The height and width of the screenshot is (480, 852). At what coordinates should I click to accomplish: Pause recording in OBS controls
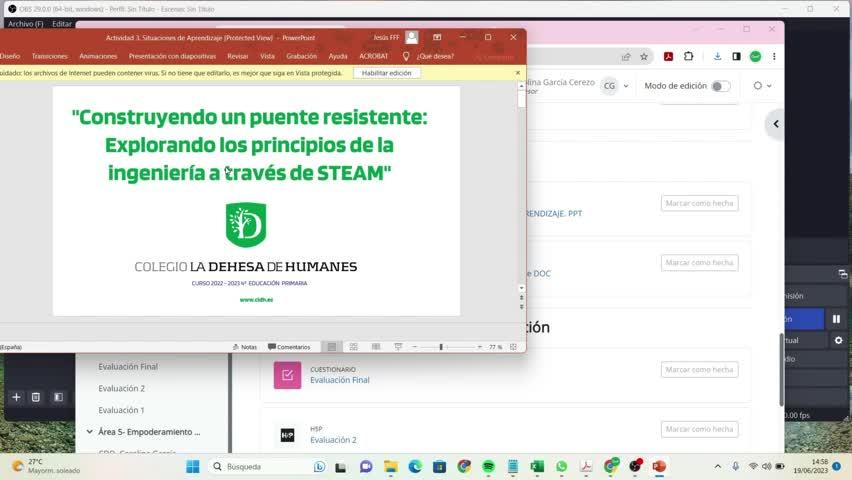pos(836,319)
